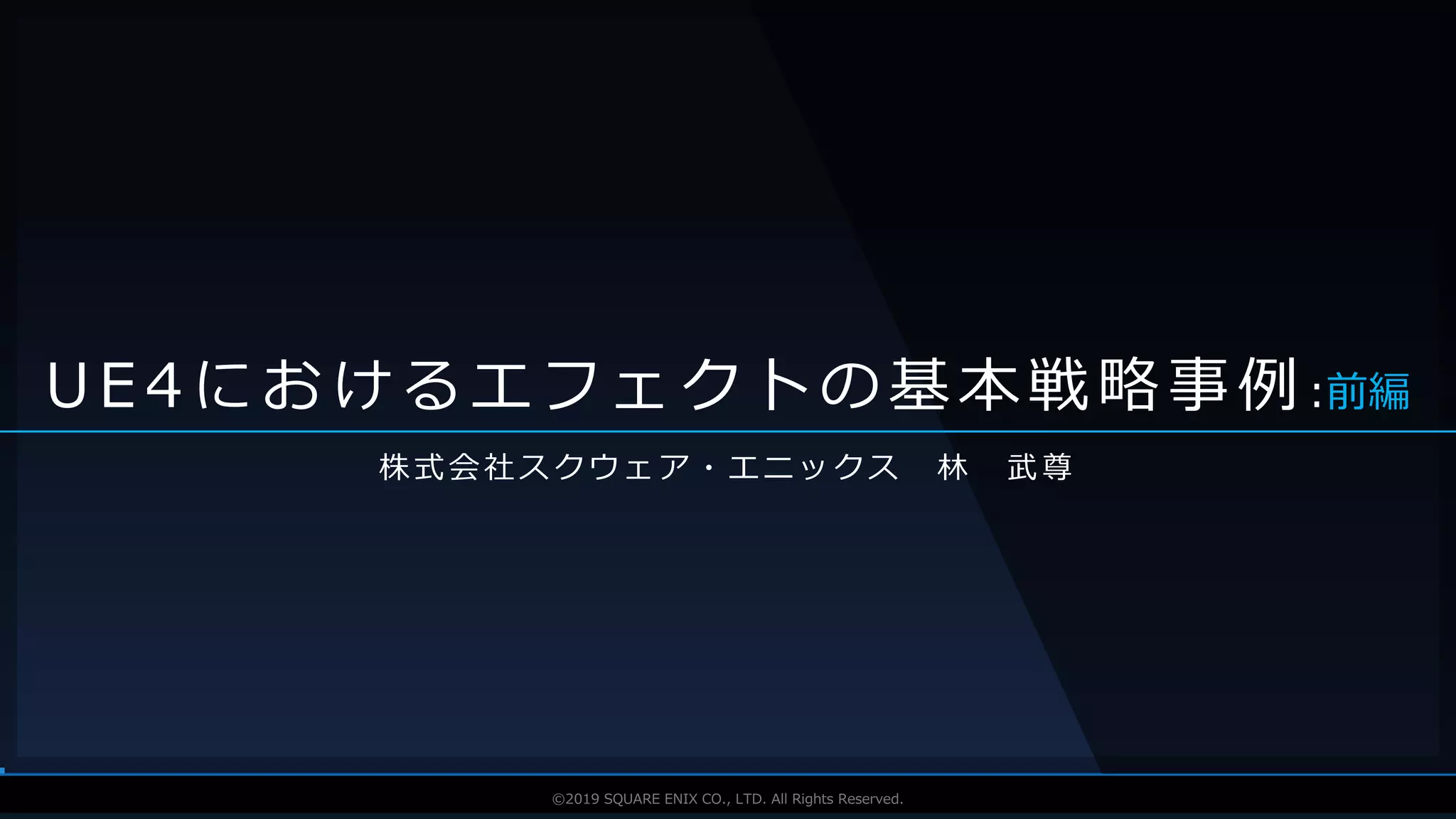Click the "事例" characters in the title

point(1234,385)
